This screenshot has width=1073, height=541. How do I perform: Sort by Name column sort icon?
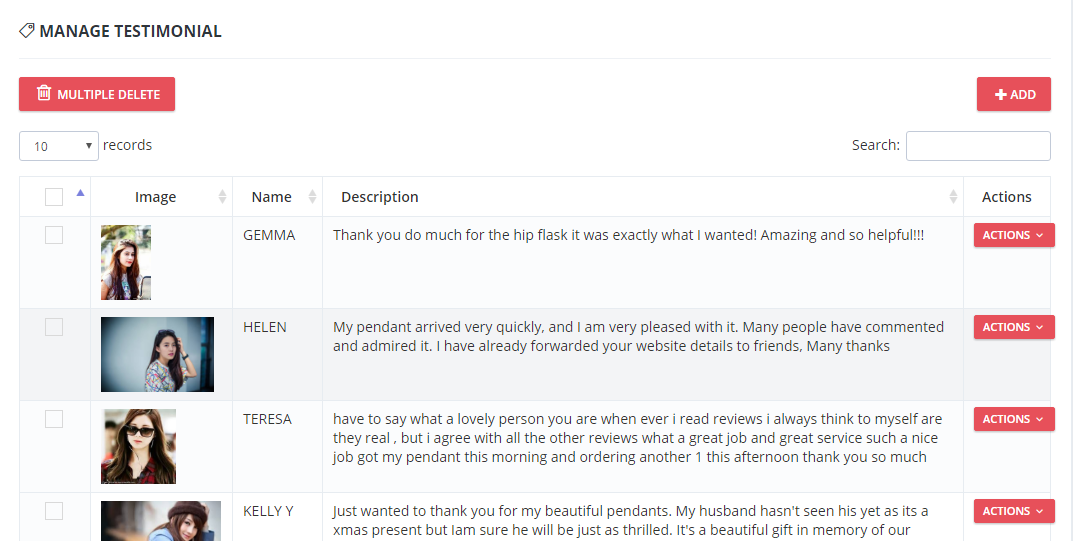pos(312,197)
